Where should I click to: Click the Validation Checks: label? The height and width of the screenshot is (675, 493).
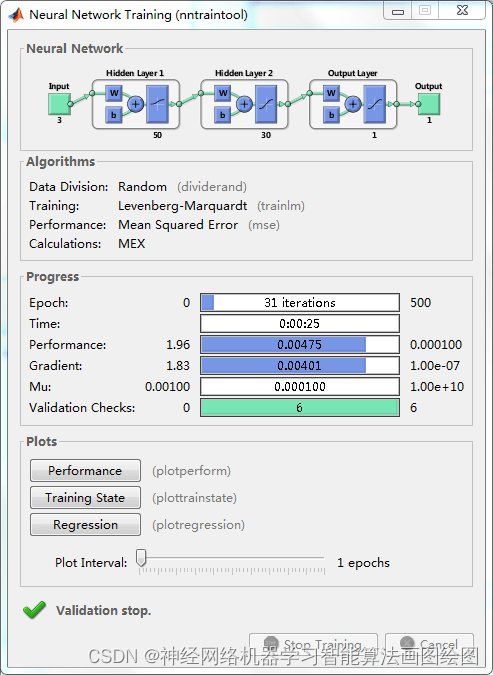click(x=82, y=408)
